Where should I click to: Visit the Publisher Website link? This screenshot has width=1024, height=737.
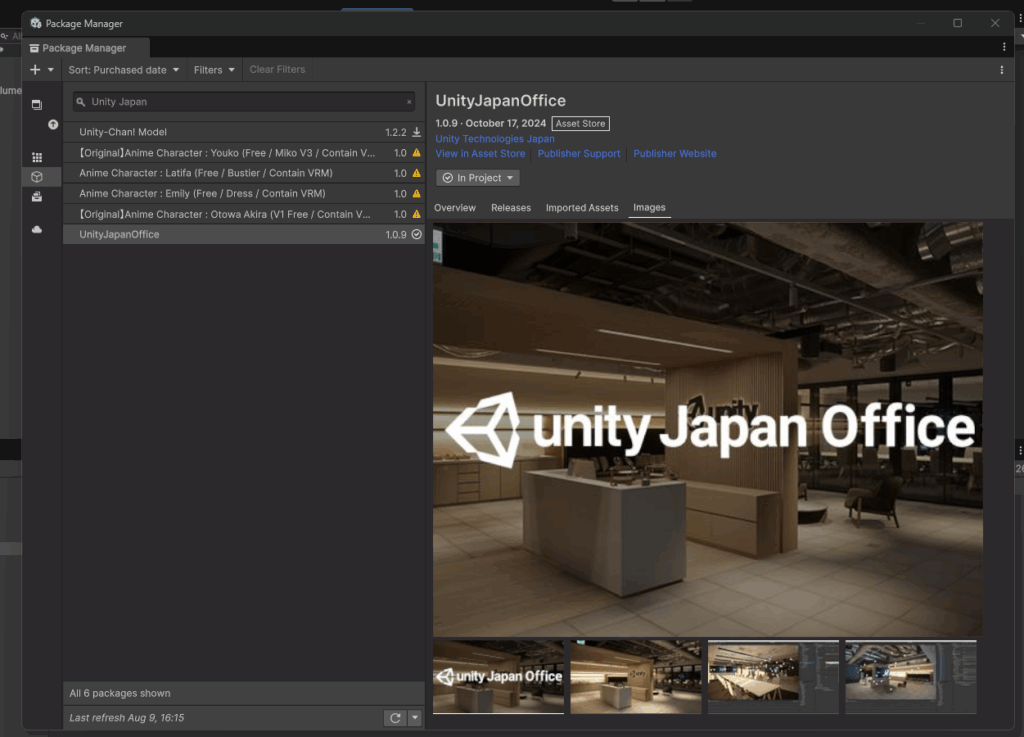coord(675,153)
